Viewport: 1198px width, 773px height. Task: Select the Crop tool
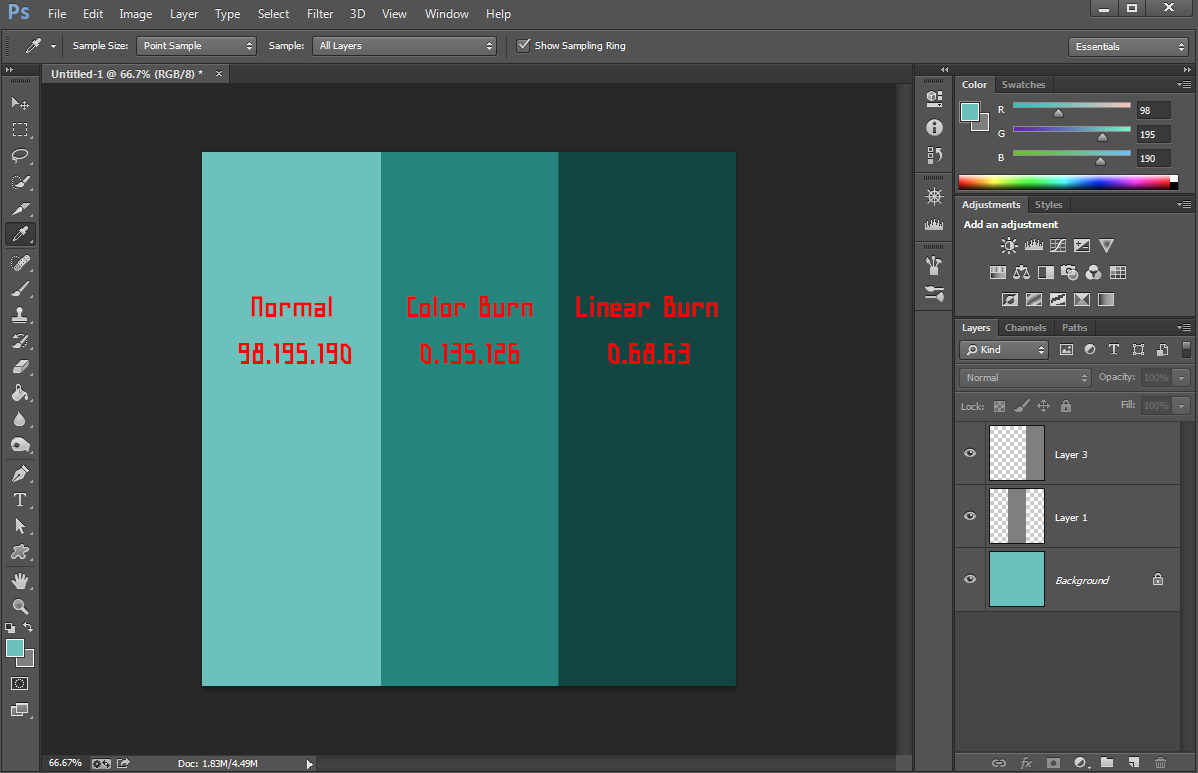pyautogui.click(x=20, y=208)
